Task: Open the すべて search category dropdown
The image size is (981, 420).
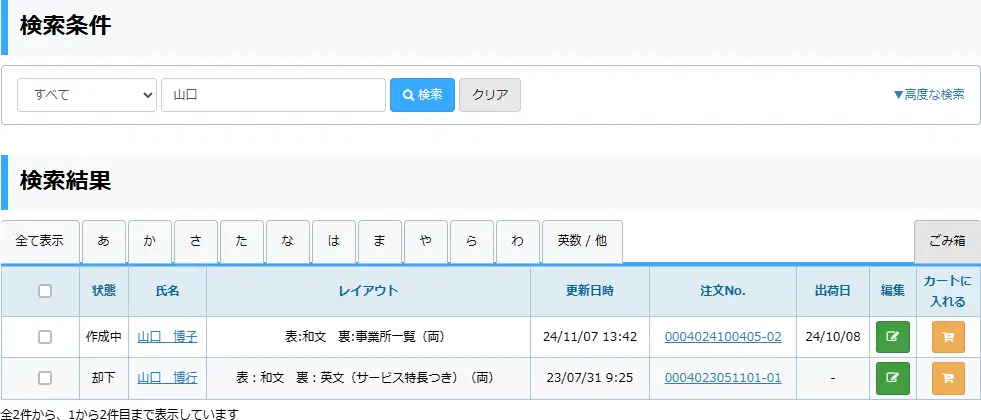Action: pos(87,95)
